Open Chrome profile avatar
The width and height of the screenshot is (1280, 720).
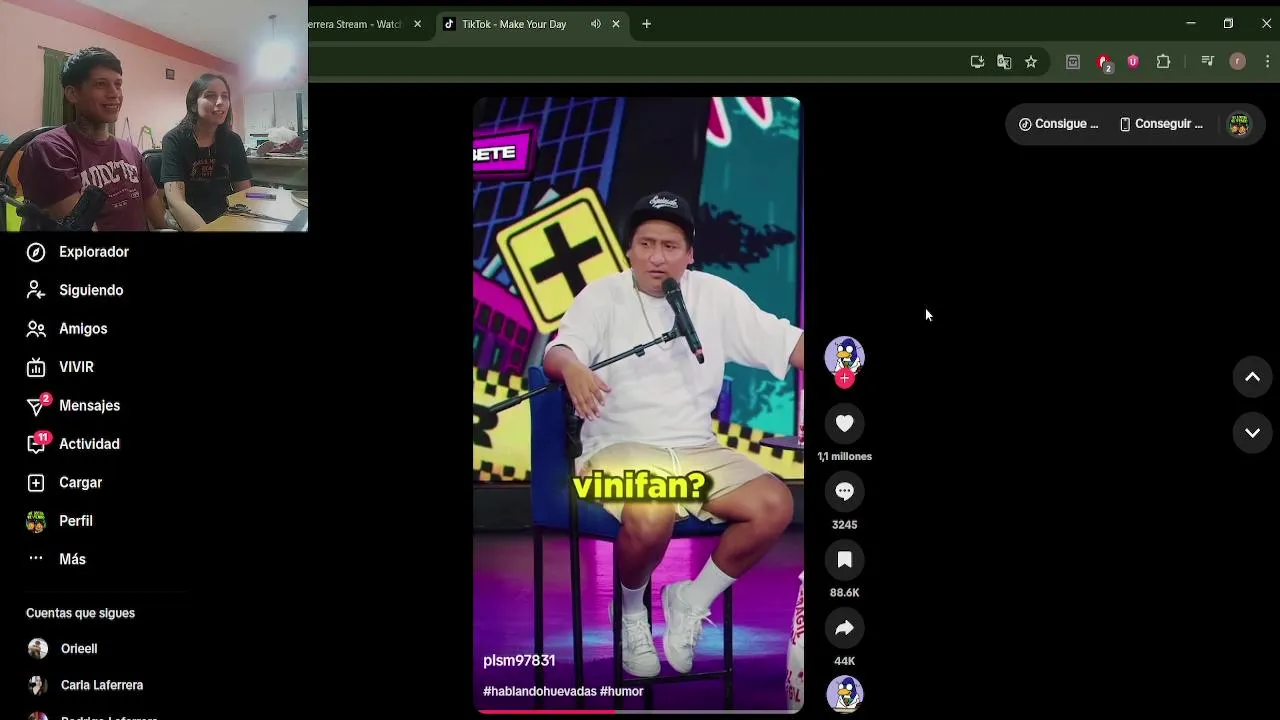(1237, 62)
